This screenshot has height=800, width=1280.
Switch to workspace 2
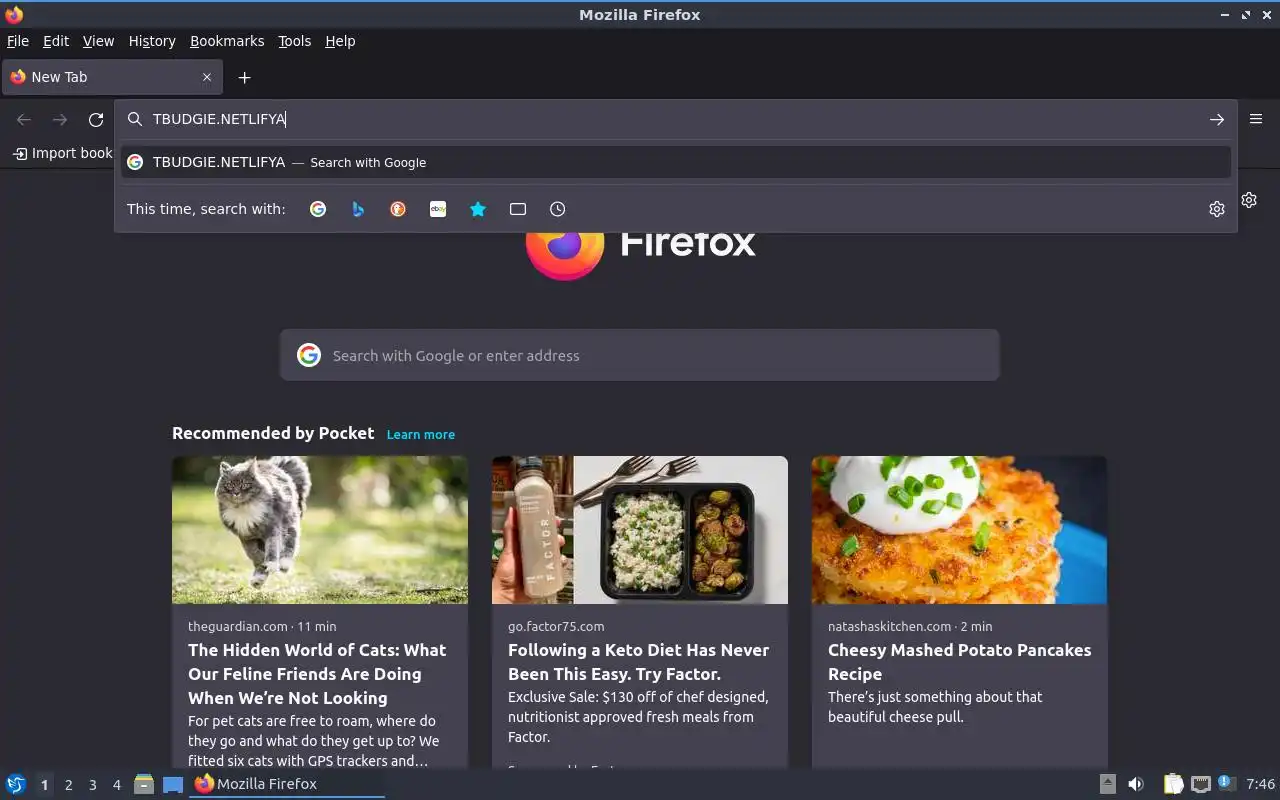click(x=68, y=785)
